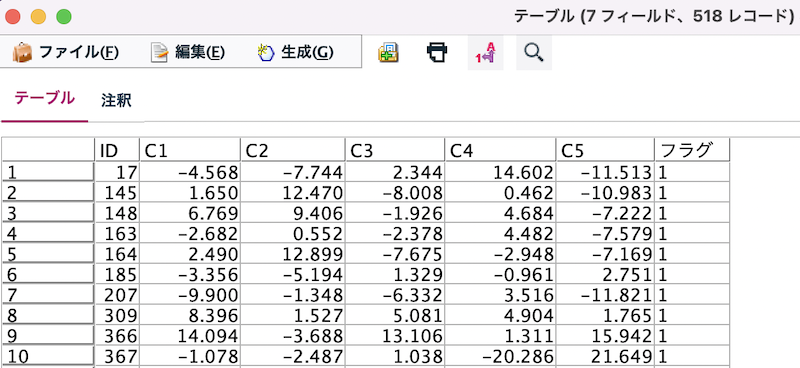This screenshot has width=800, height=368.
Task: Click C5 cell -11.821
Action: tap(606, 295)
